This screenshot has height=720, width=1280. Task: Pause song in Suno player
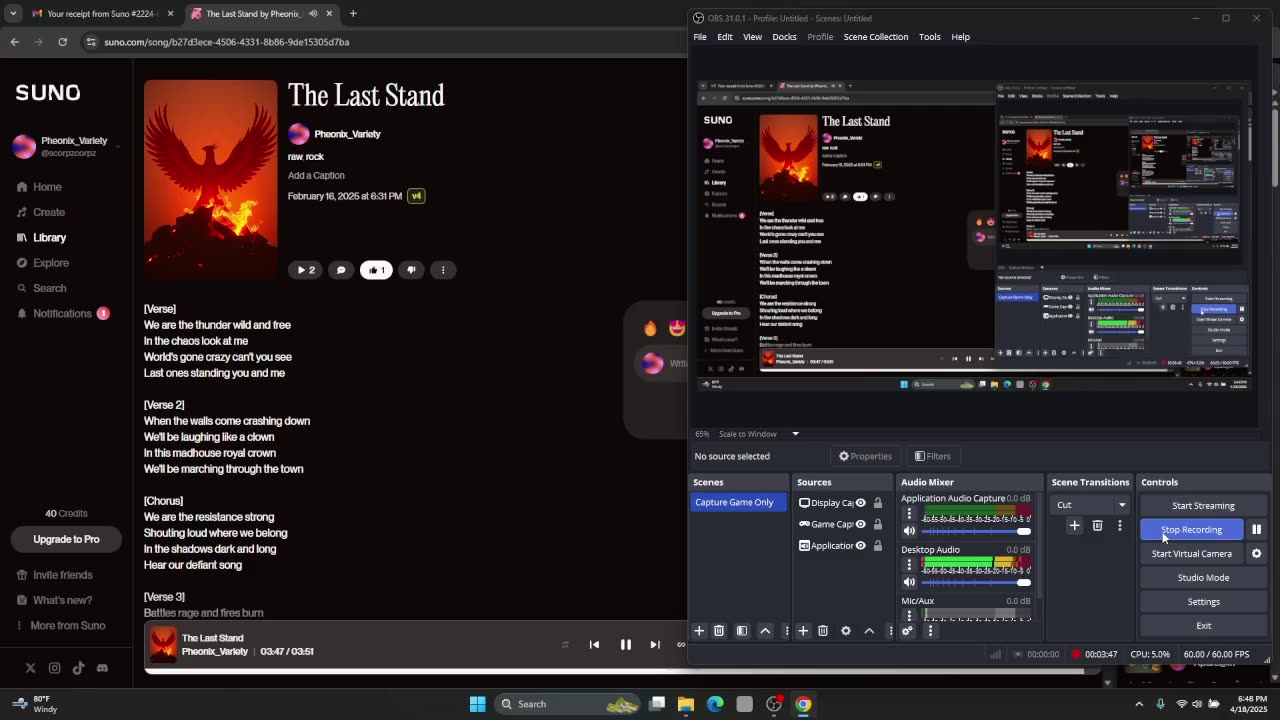click(x=626, y=645)
